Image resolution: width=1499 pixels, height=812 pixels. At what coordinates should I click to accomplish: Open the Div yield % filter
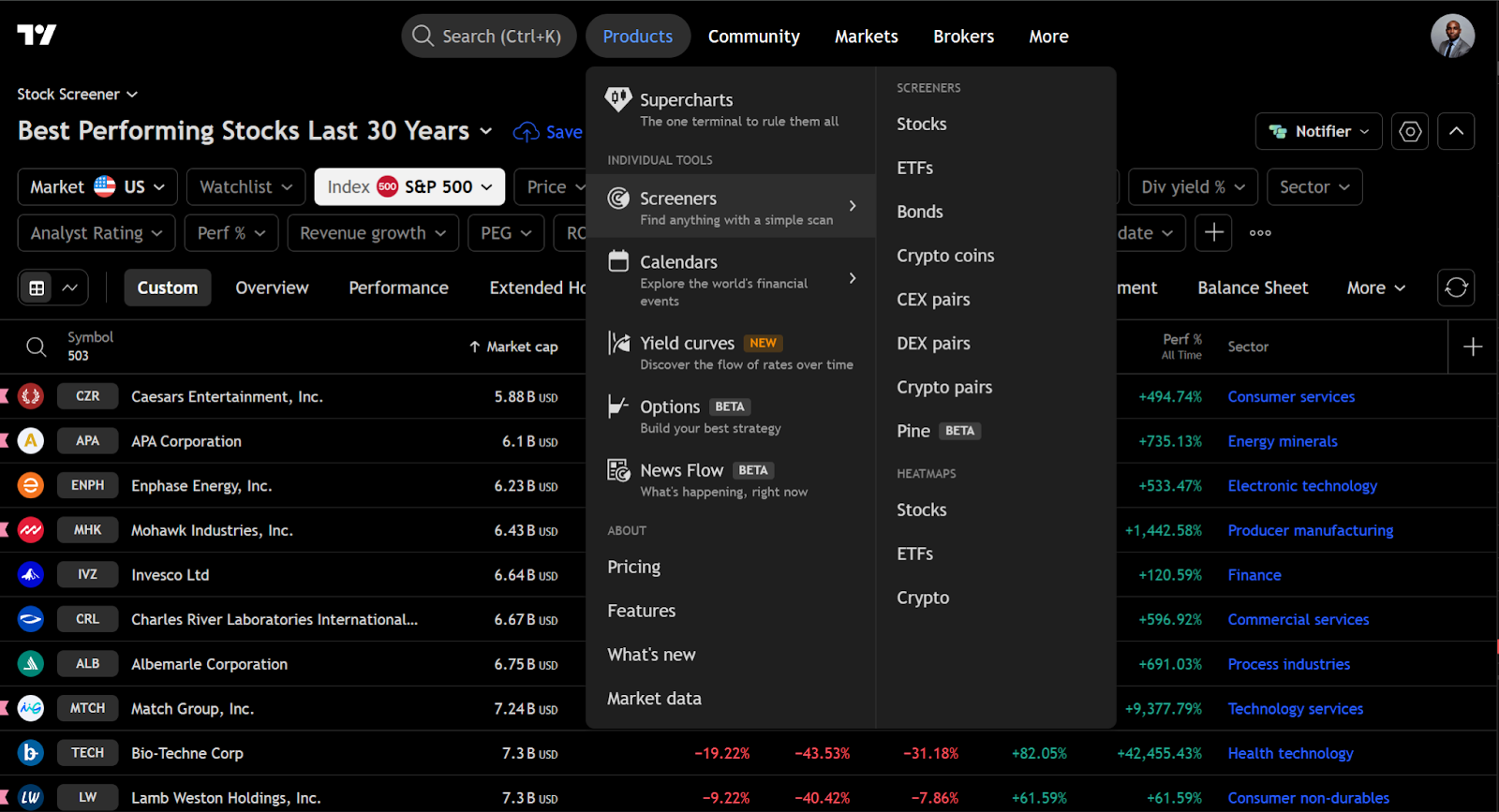pos(1193,186)
